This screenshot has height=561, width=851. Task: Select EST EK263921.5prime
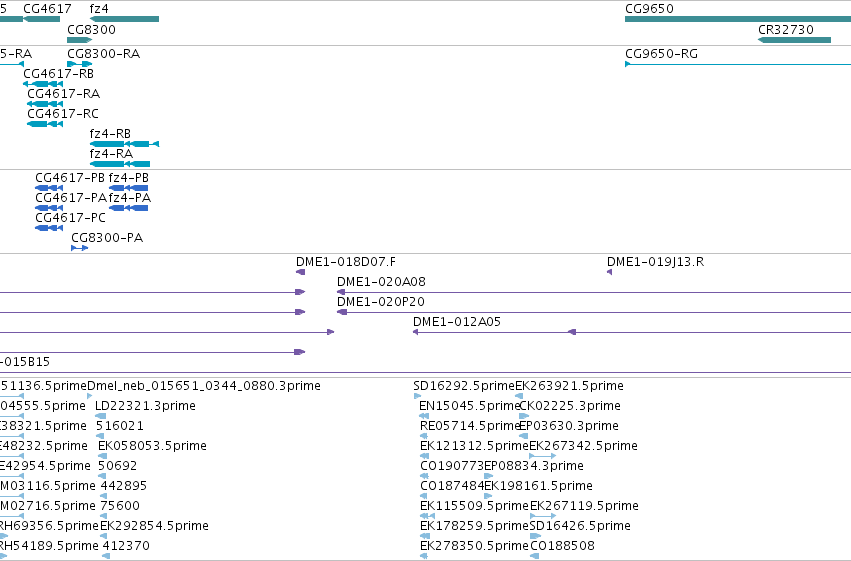point(569,386)
